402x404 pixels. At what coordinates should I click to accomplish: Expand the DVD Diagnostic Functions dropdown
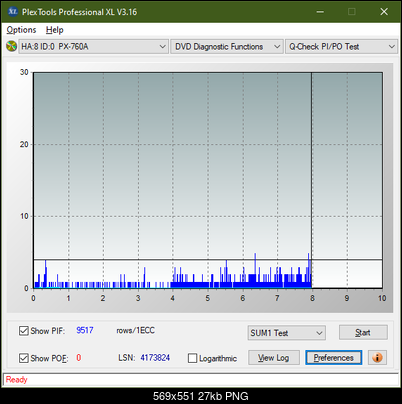point(227,47)
